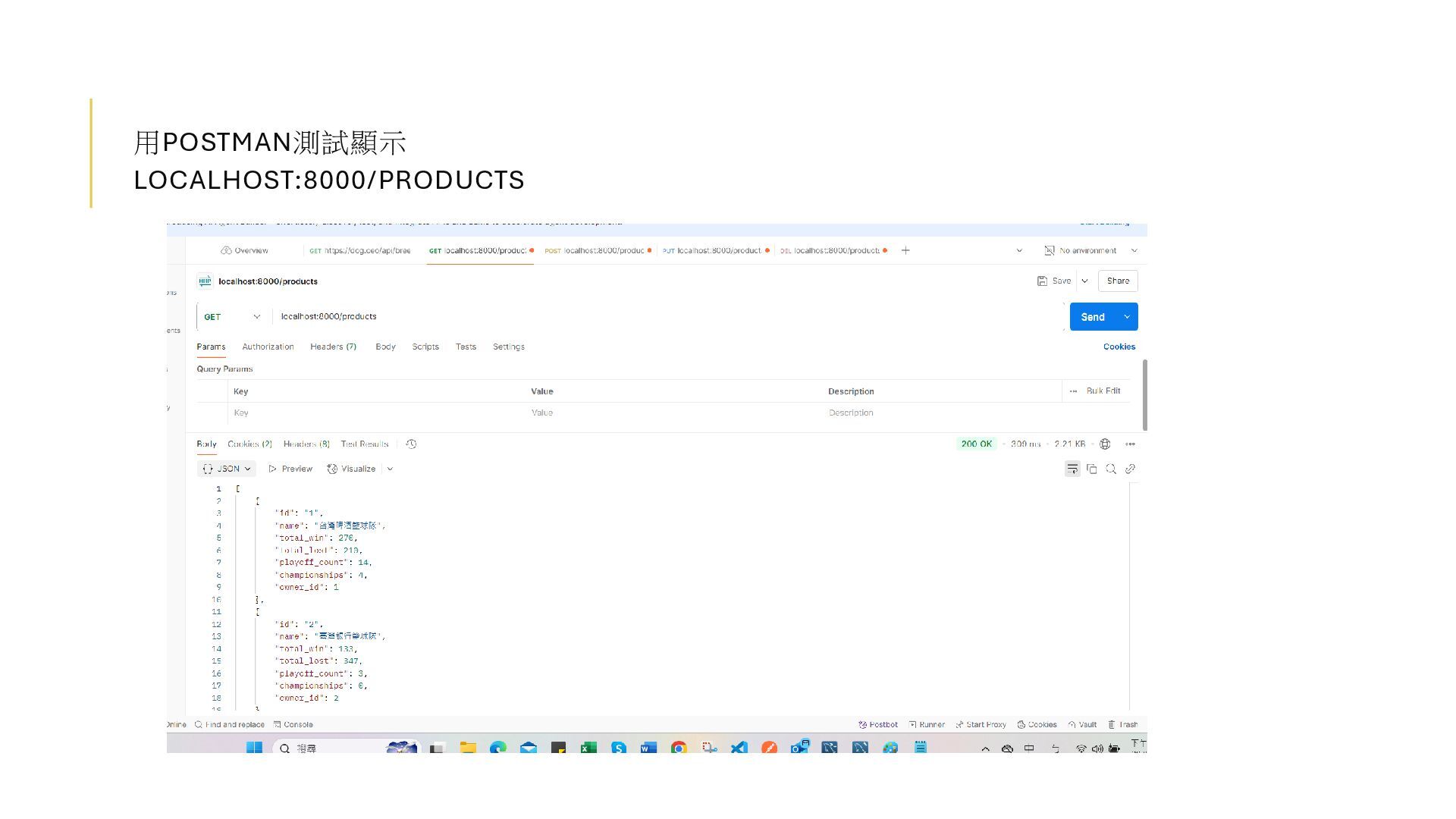Switch to the PUT localhost:8000 tab
1456x819 pixels.
click(716, 250)
